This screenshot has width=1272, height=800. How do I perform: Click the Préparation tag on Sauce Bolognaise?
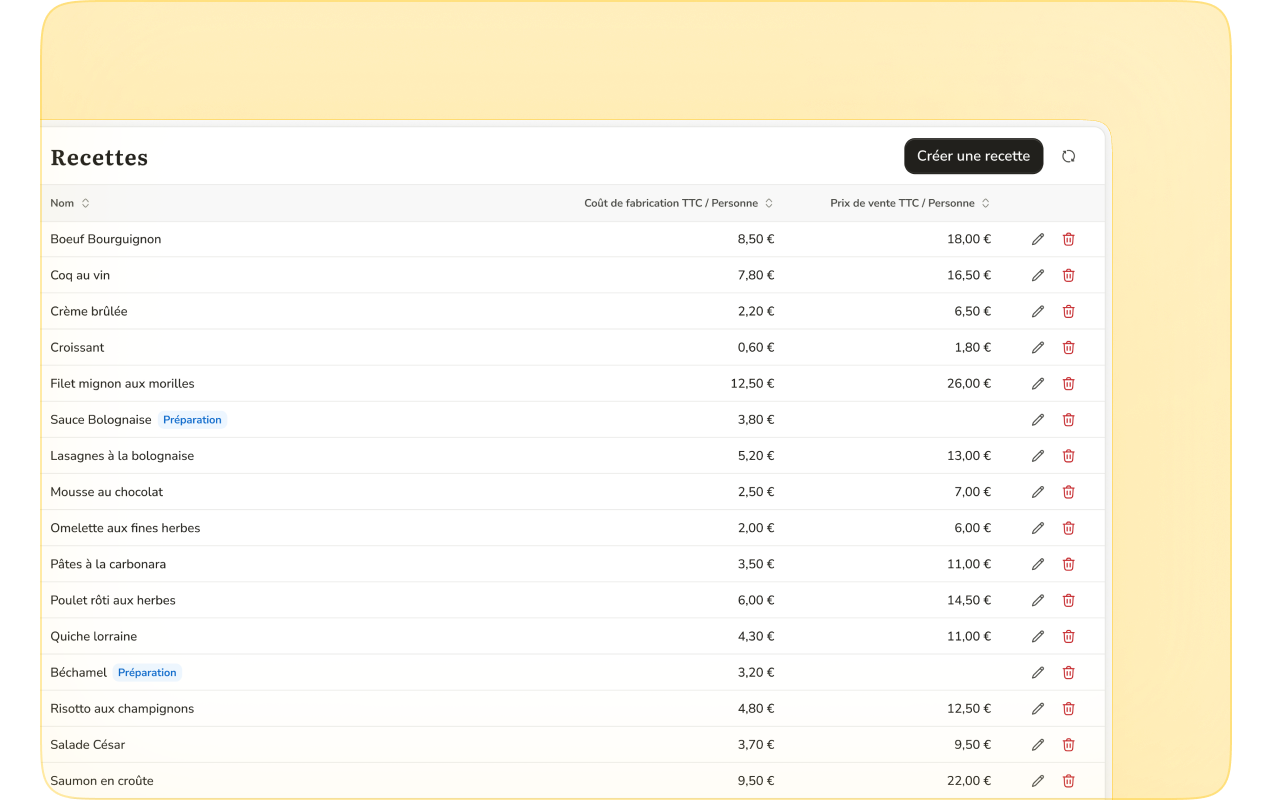(x=192, y=420)
